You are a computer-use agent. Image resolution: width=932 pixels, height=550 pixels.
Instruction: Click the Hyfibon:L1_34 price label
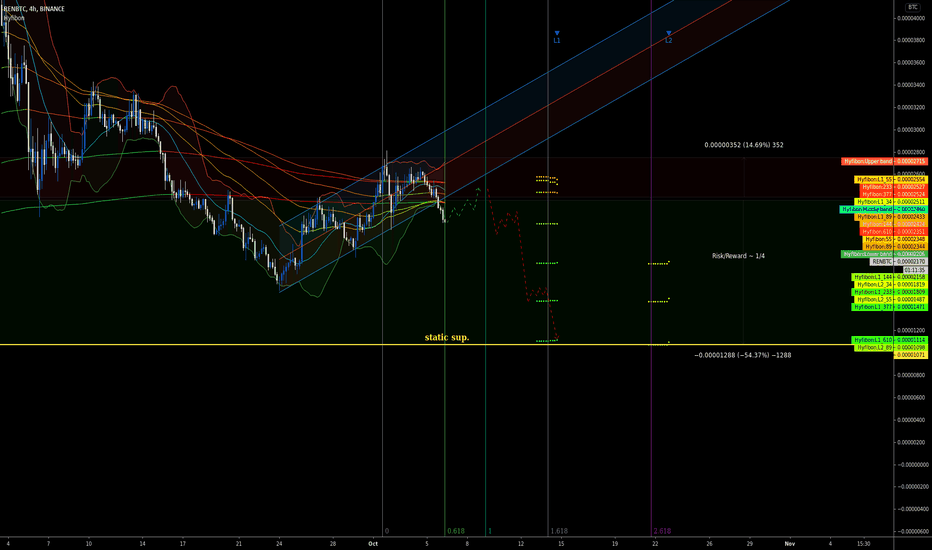tap(891, 202)
